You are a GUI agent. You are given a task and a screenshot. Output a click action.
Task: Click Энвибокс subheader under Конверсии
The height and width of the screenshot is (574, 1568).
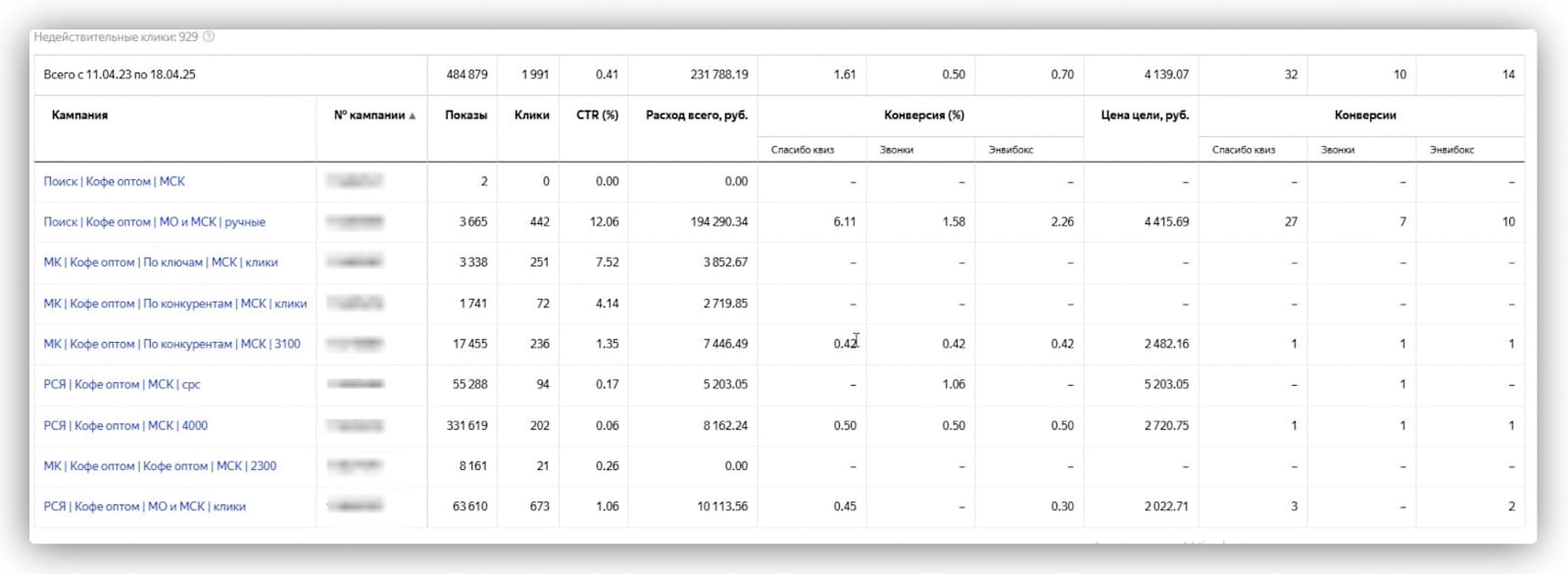pyautogui.click(x=1451, y=150)
